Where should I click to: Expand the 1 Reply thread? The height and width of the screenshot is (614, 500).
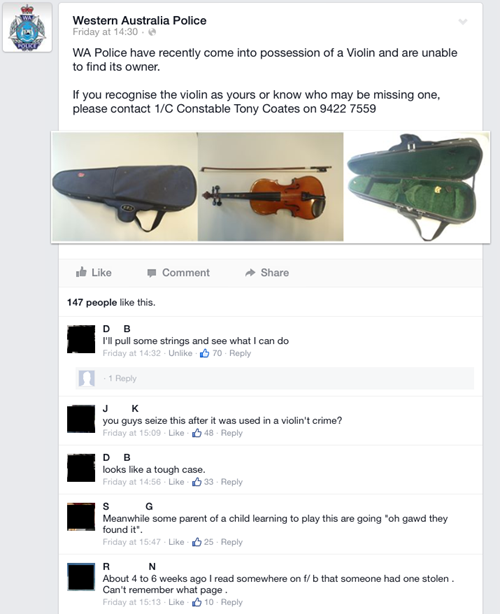122,378
